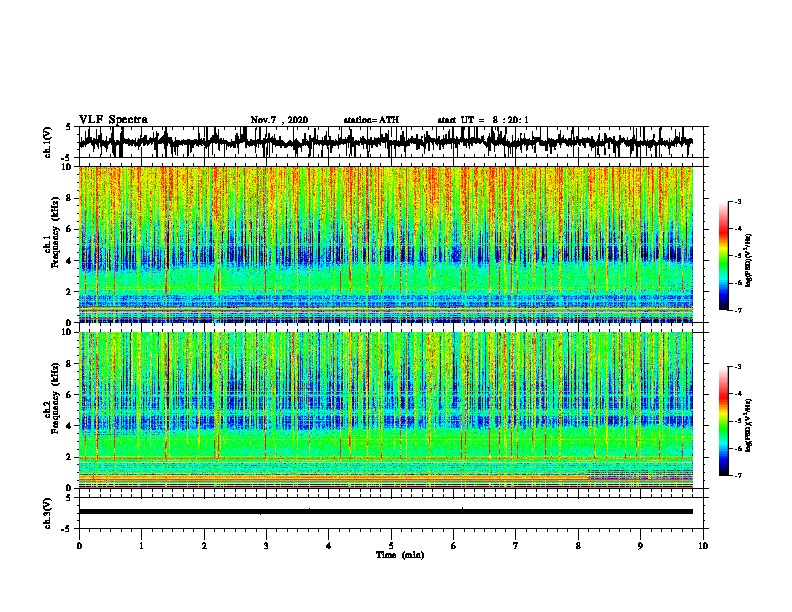Click the "start UT = 8 :20: 1" text
This screenshot has height=612, width=792.
pos(483,120)
